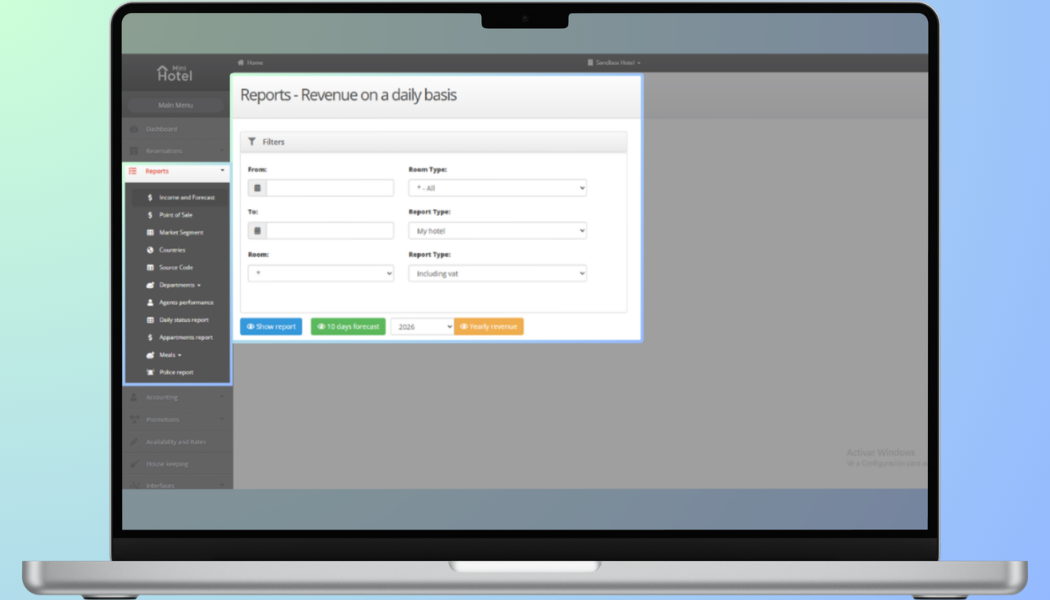Click the Yearly revenue button

[x=489, y=327]
